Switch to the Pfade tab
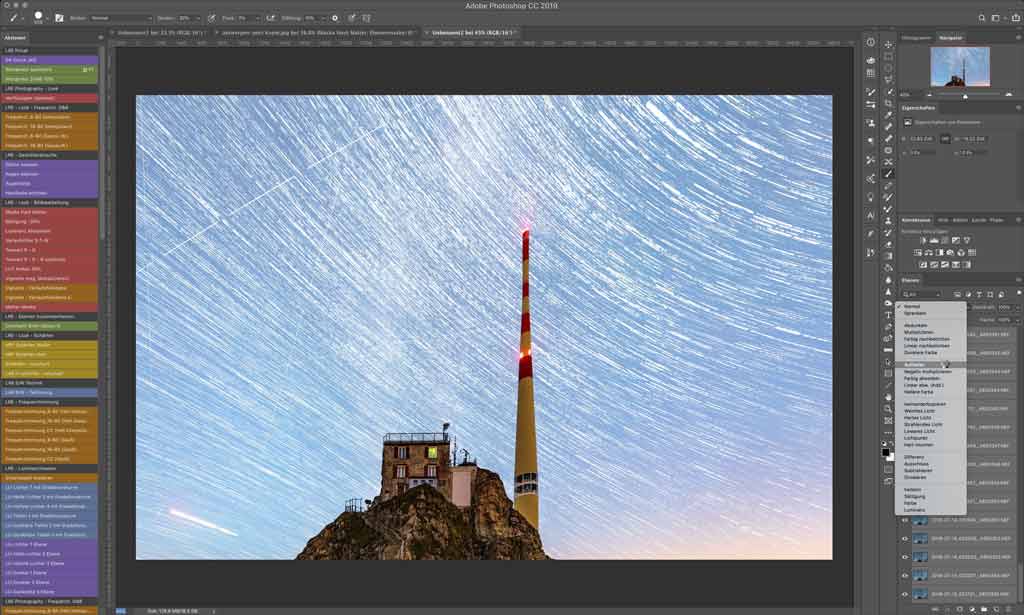This screenshot has height=615, width=1024. (x=997, y=220)
